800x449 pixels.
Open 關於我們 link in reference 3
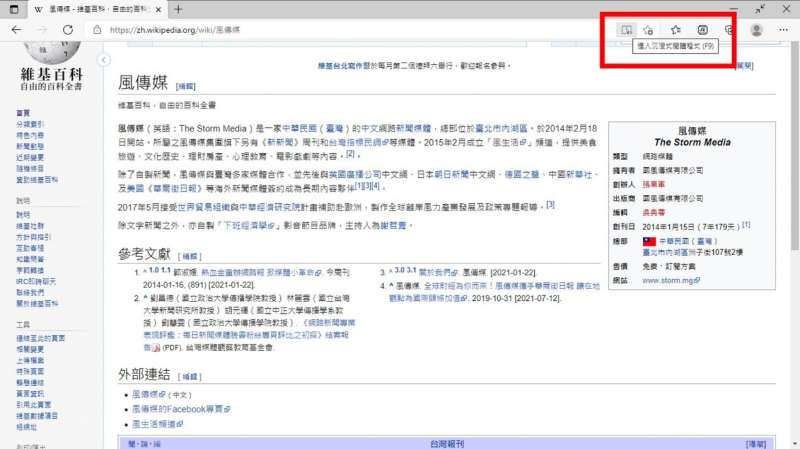(437, 272)
